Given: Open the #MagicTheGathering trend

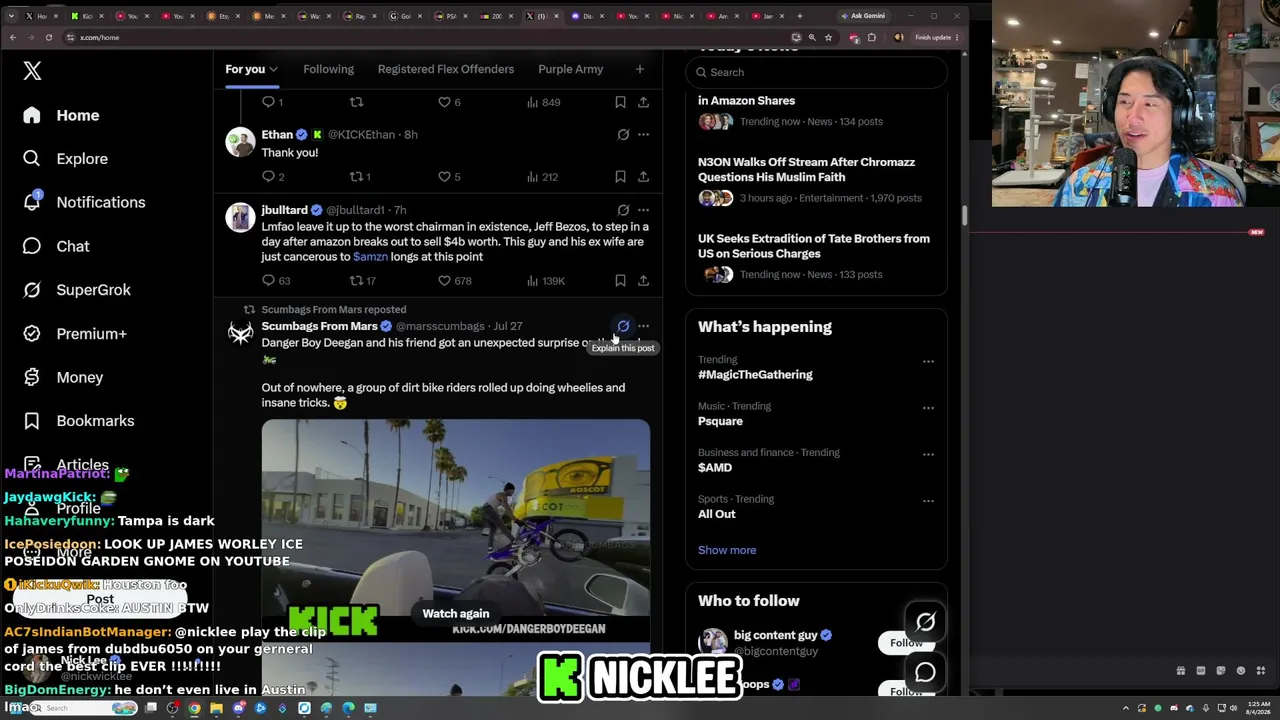Looking at the screenshot, I should (755, 375).
